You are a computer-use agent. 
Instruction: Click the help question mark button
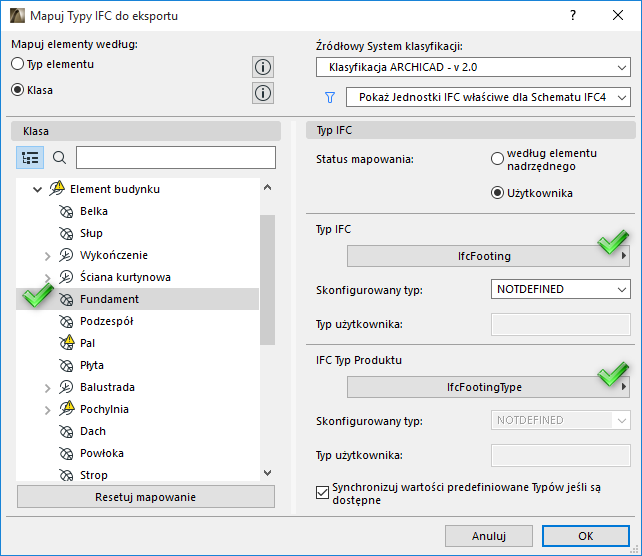click(572, 16)
